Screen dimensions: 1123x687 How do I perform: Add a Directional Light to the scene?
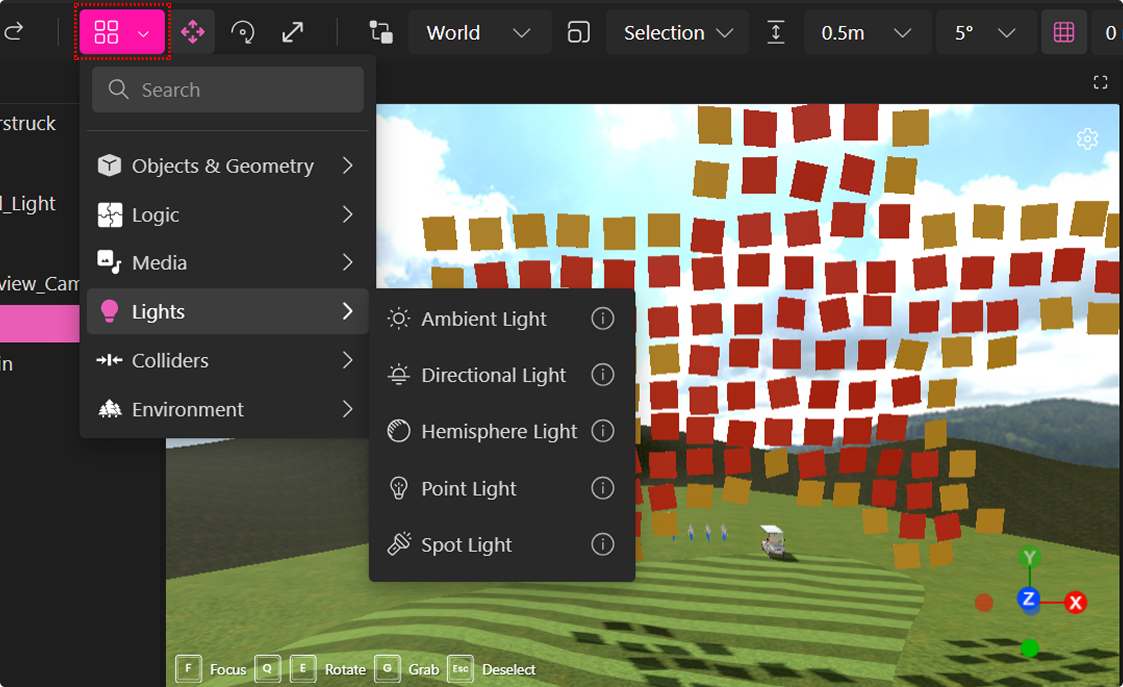(492, 375)
